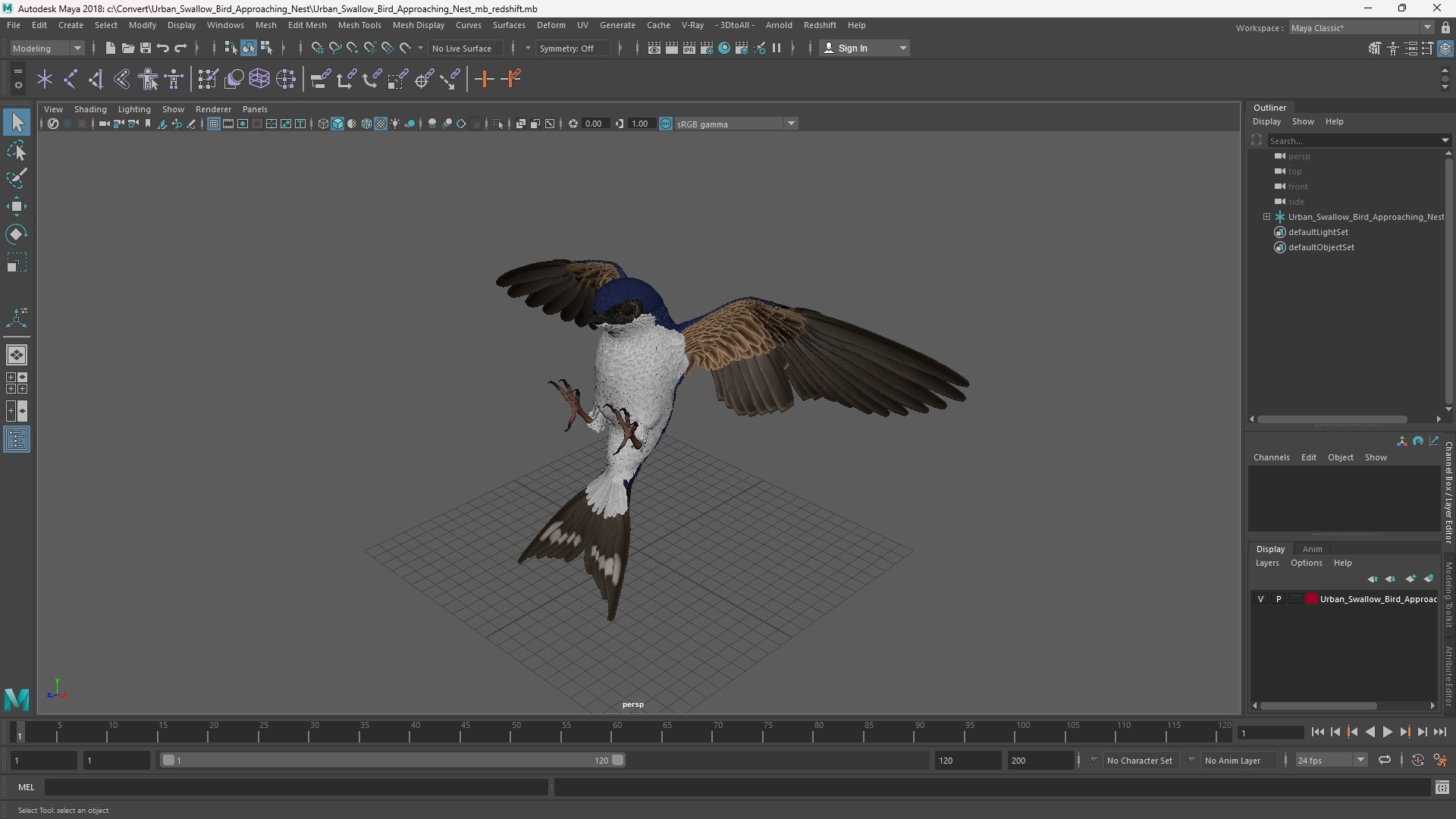This screenshot has height=819, width=1456.
Task: Click the Create Locator shelf icon
Action: [x=44, y=79]
